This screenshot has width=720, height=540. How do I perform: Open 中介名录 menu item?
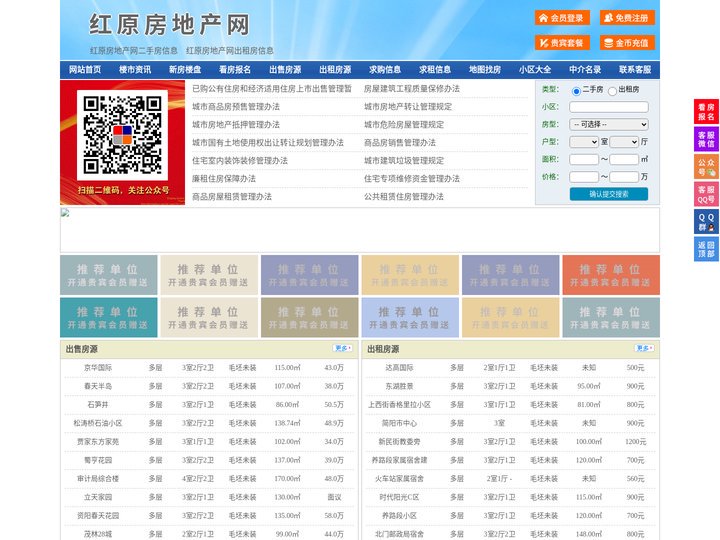pos(585,70)
